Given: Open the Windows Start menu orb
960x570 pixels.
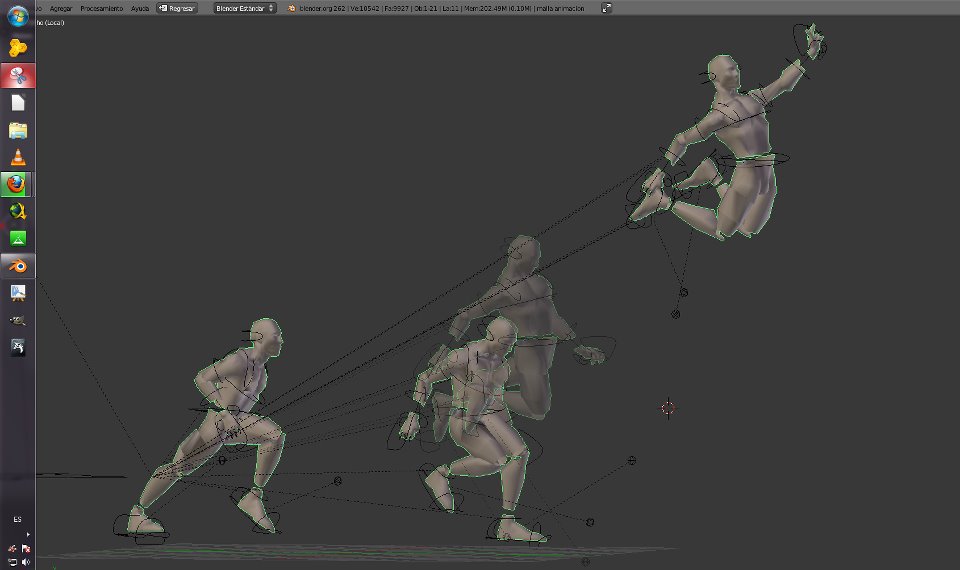Looking at the screenshot, I should coord(17,17).
